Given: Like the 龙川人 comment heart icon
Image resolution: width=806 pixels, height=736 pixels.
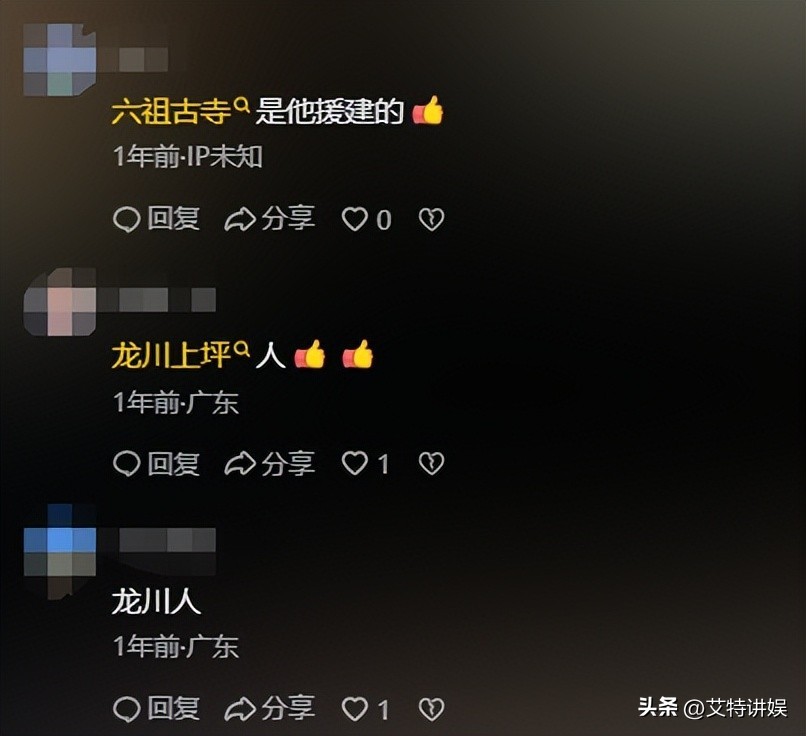Looking at the screenshot, I should (355, 709).
